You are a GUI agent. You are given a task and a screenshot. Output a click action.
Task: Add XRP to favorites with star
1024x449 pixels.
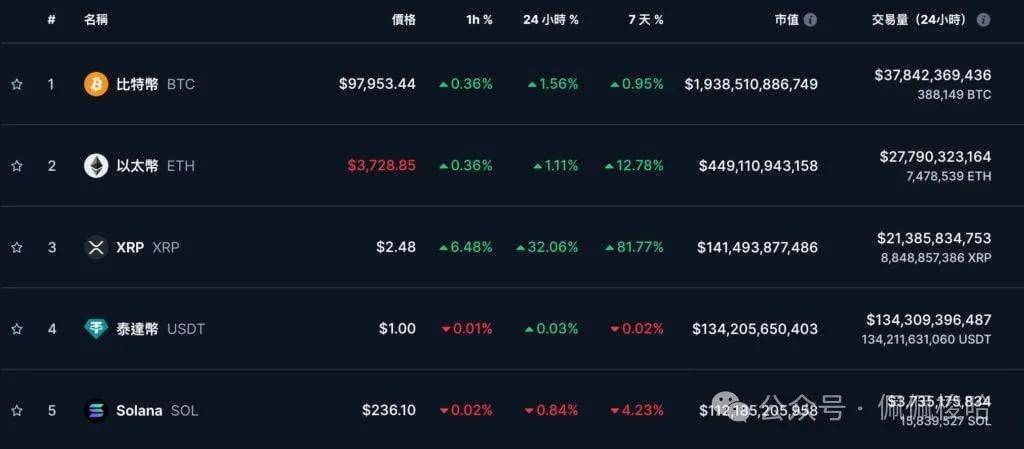coord(17,247)
